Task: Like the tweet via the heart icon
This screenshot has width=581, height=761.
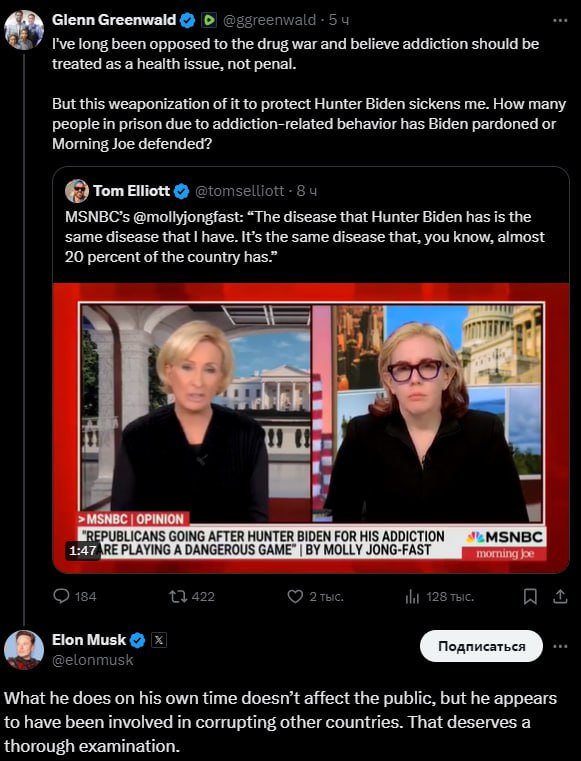Action: (x=295, y=596)
